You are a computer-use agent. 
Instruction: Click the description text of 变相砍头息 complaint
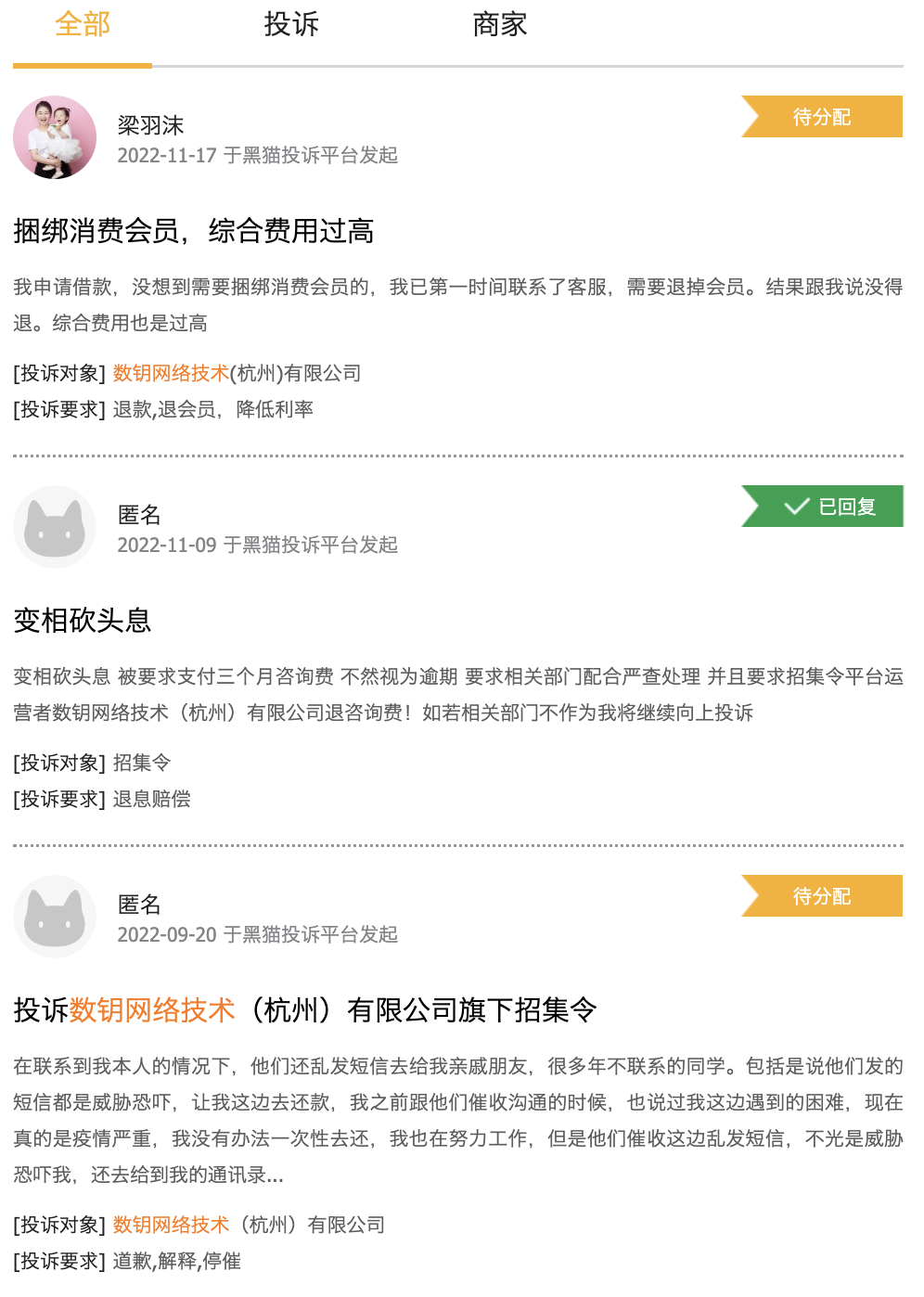[x=458, y=695]
